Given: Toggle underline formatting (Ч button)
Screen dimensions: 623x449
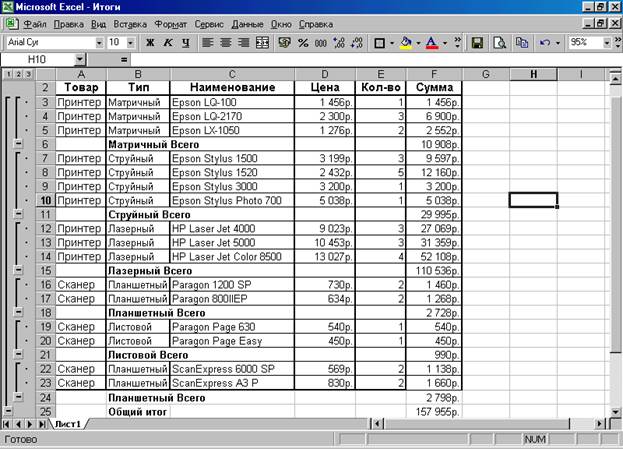Looking at the screenshot, I should pyautogui.click(x=186, y=43).
